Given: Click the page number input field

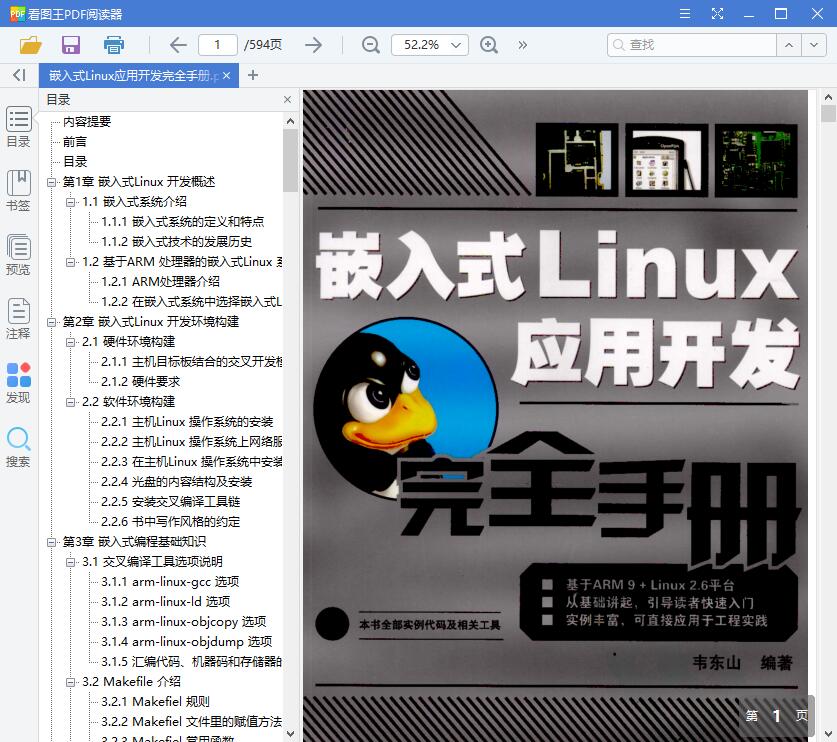Looking at the screenshot, I should coord(217,45).
